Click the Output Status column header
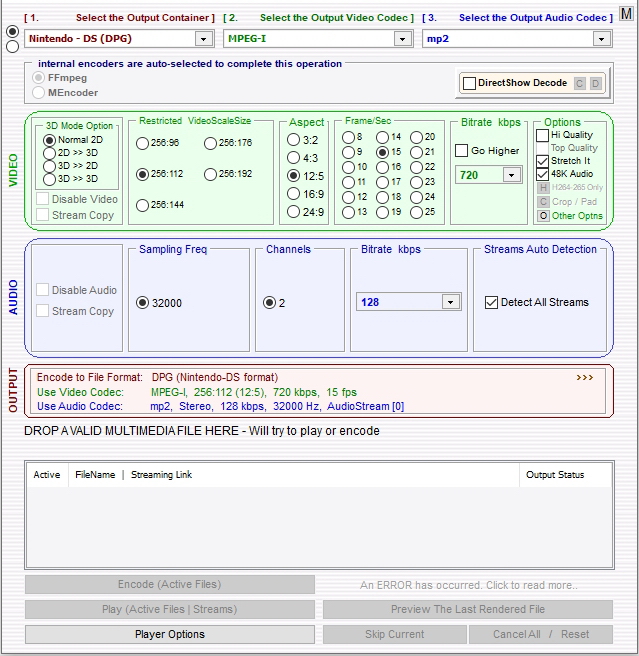This screenshot has height=656, width=639. coord(555,475)
